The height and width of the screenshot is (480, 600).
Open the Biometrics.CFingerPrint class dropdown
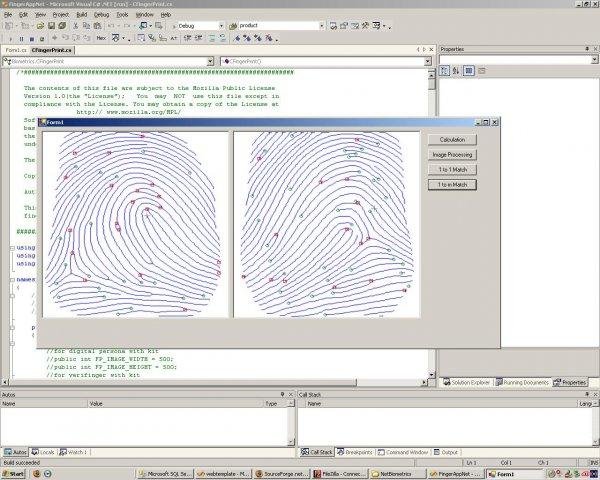[x=210, y=61]
